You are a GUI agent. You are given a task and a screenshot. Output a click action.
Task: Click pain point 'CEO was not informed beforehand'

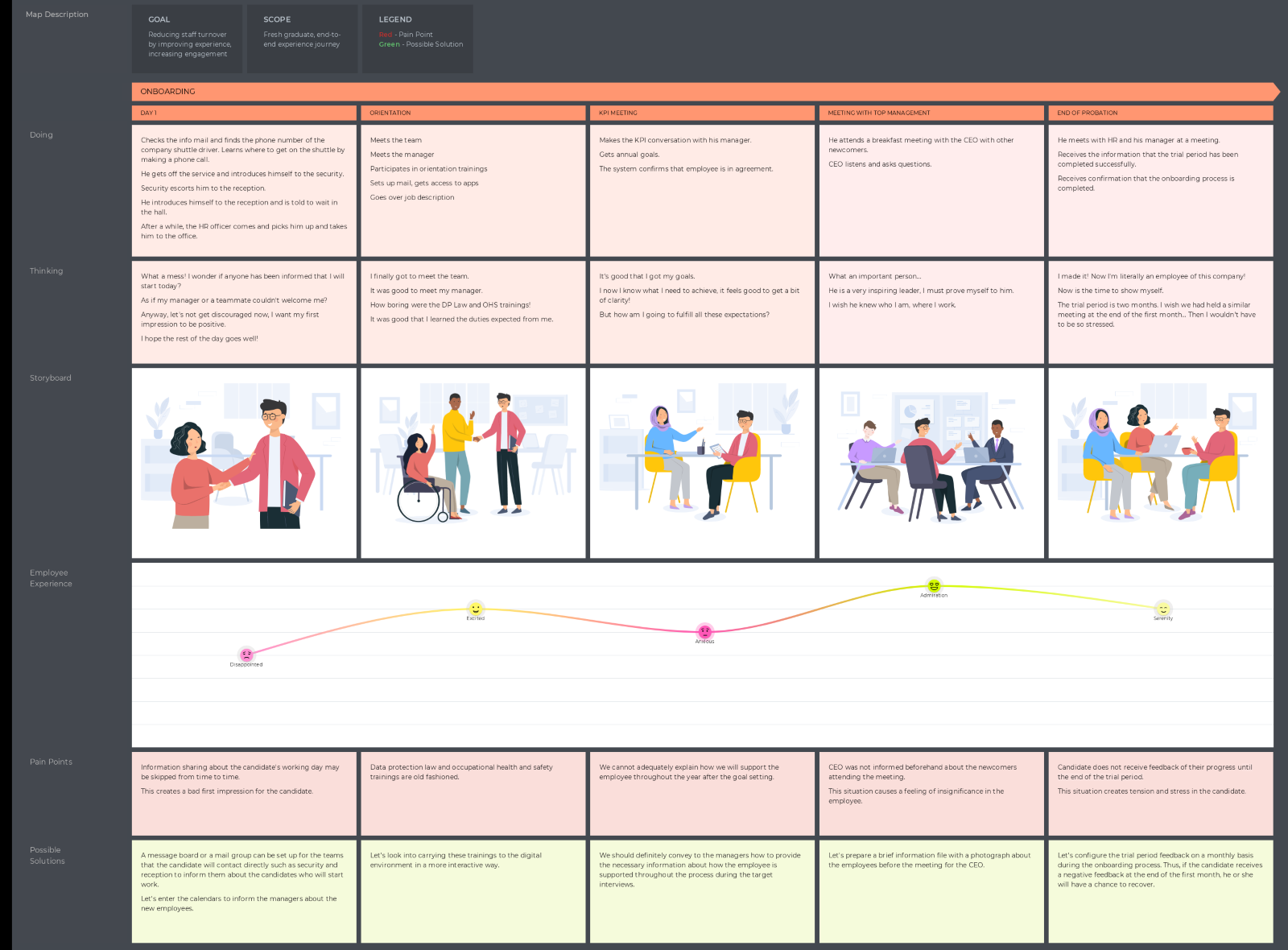(x=931, y=793)
